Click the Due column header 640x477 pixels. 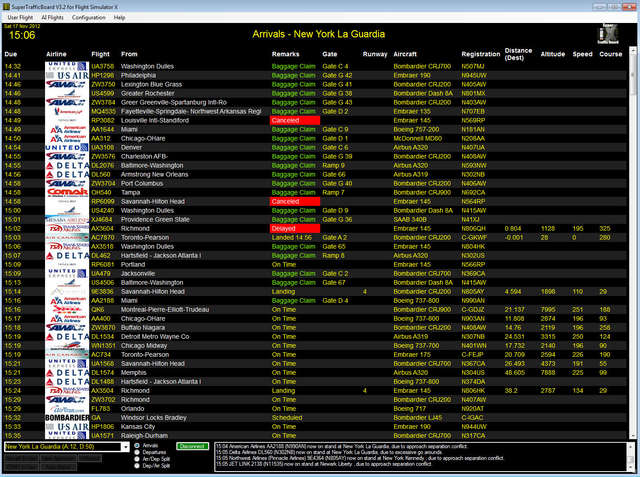click(x=11, y=54)
